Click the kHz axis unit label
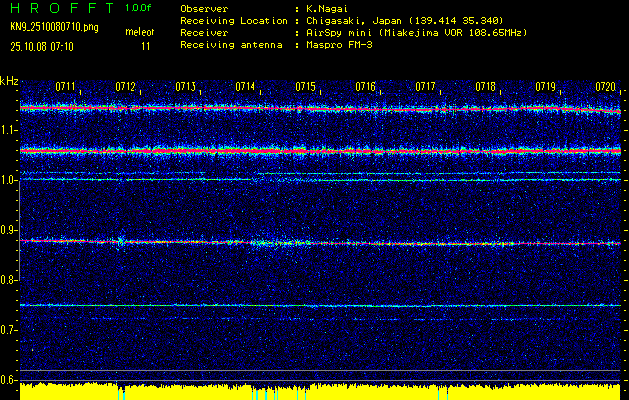629x400 pixels. click(9, 81)
